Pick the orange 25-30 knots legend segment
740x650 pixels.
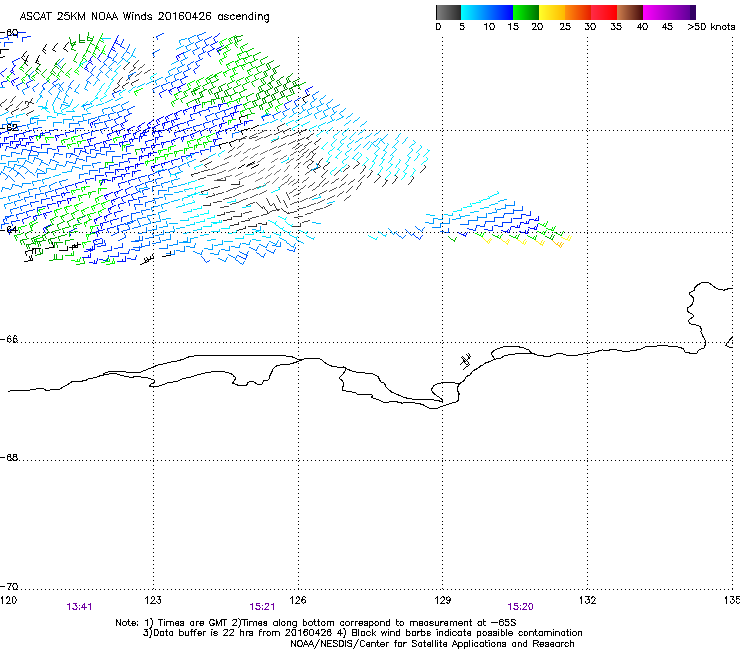tap(578, 12)
